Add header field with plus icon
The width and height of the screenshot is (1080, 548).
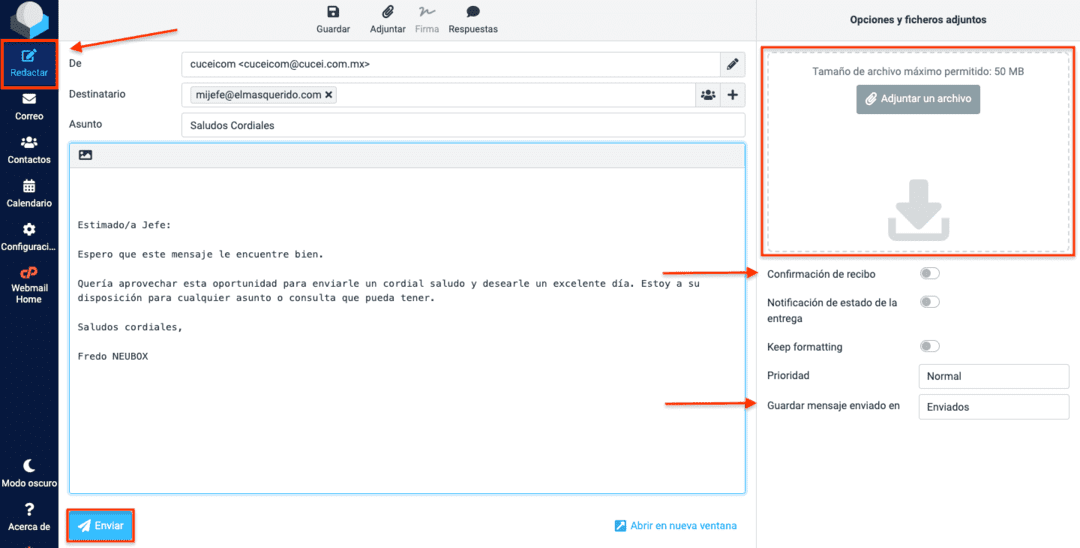point(733,95)
